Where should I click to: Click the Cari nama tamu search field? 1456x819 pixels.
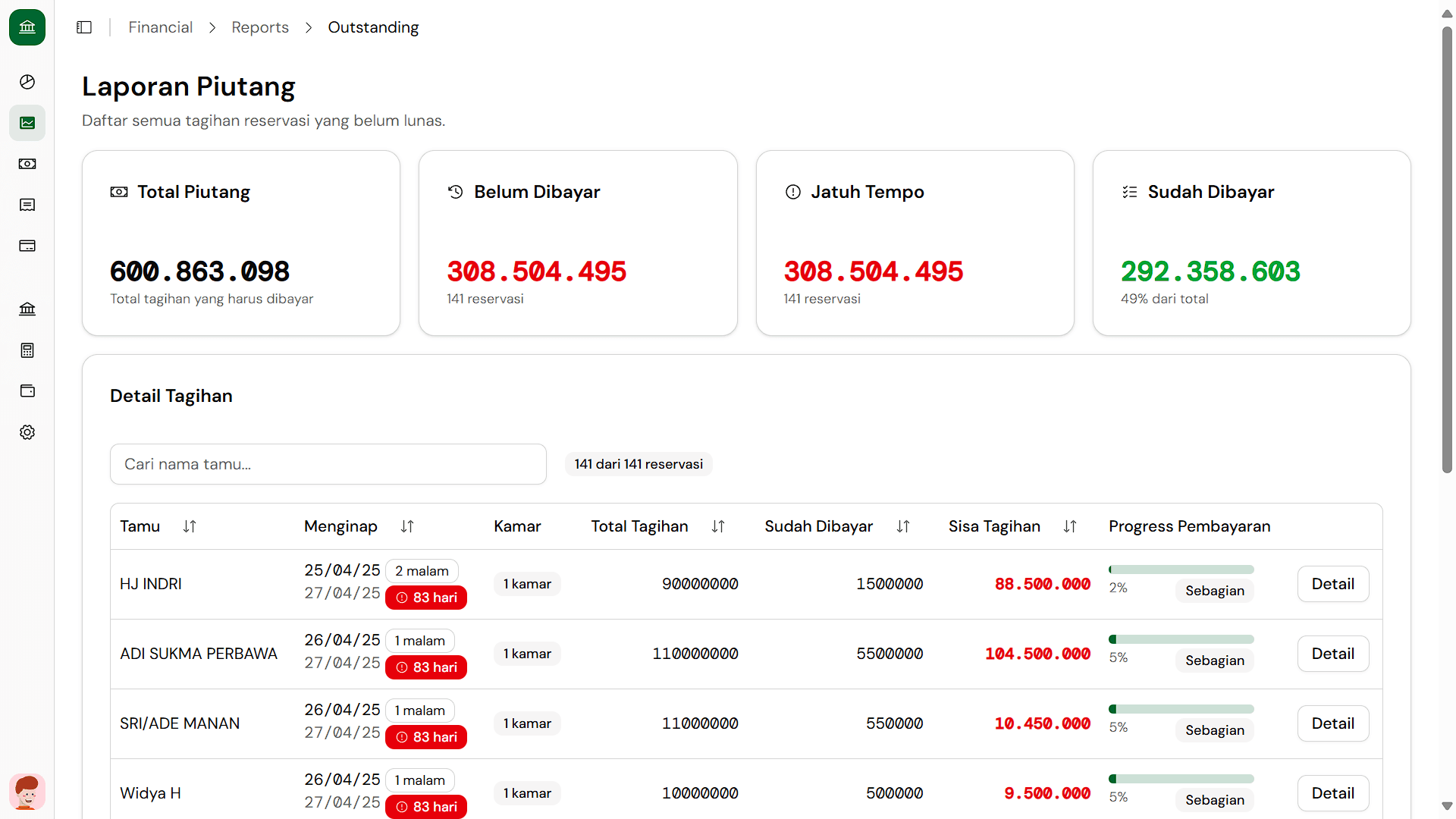coord(328,464)
